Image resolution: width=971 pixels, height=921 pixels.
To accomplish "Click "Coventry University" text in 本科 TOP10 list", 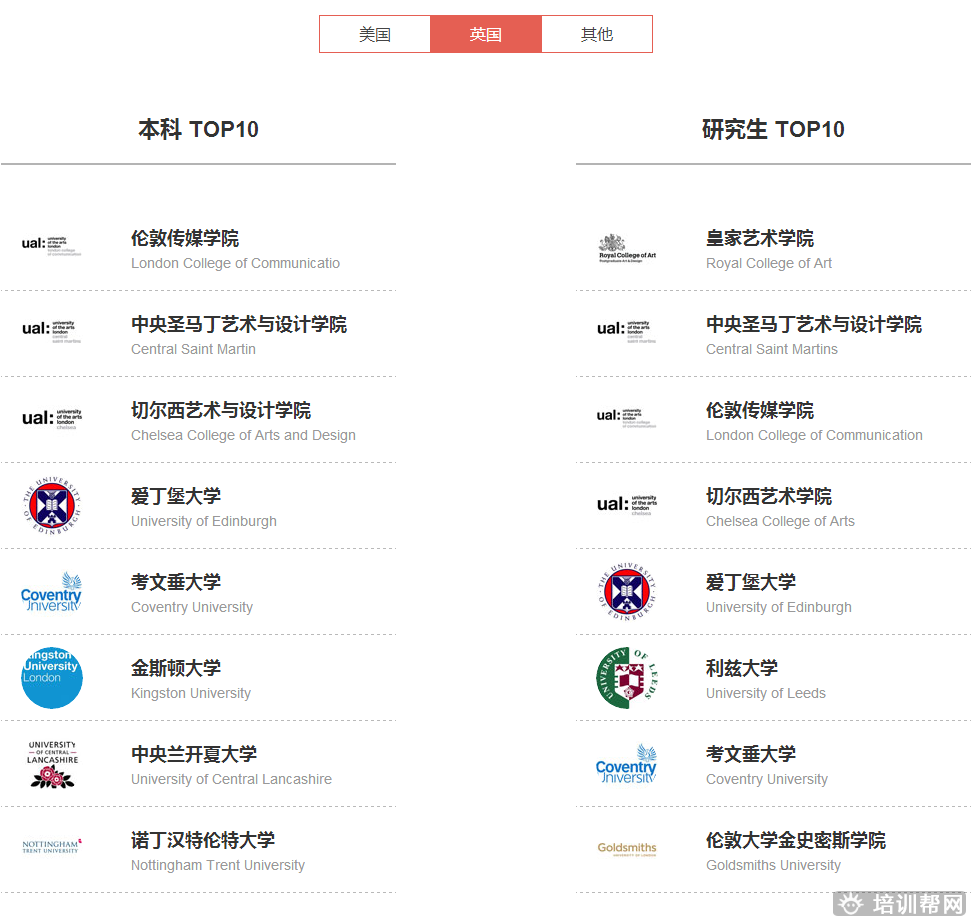I will 192,608.
